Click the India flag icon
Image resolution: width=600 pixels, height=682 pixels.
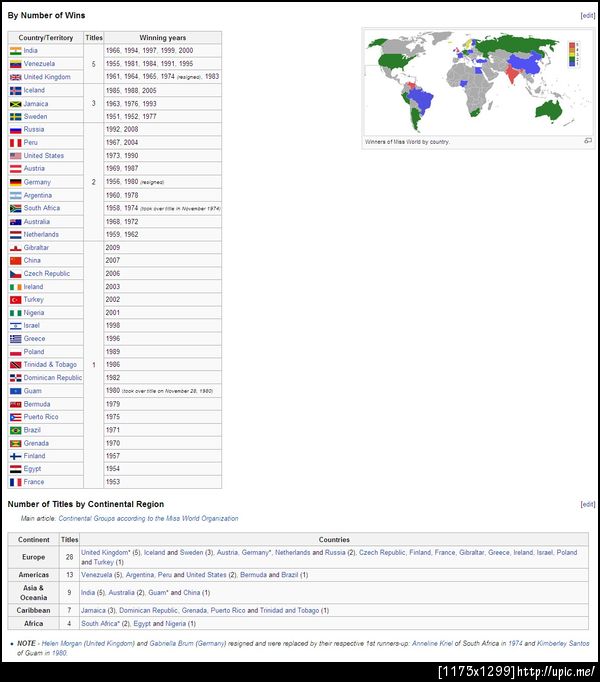16,51
